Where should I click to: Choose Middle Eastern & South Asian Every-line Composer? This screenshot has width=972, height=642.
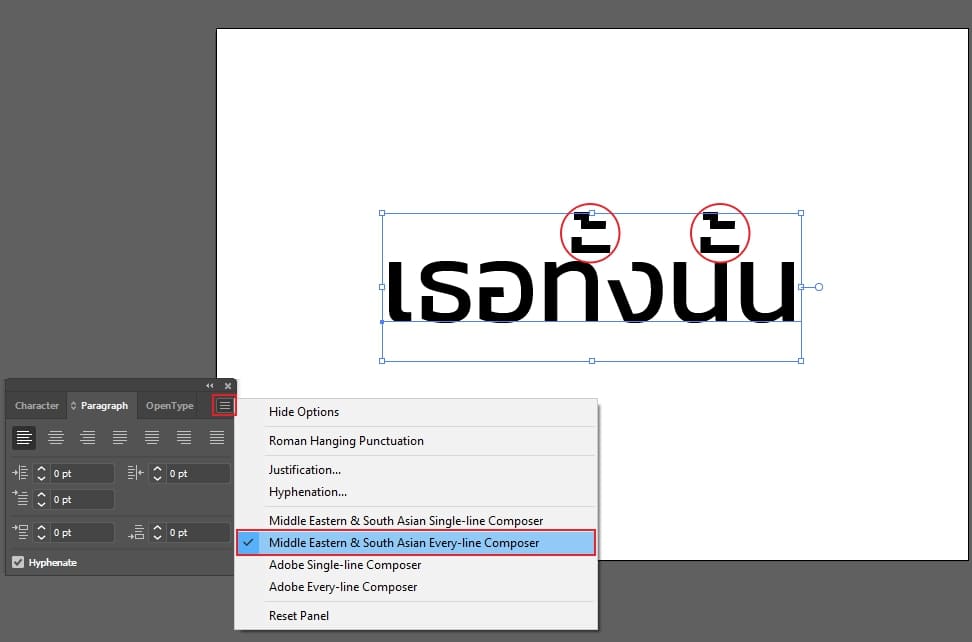click(416, 543)
